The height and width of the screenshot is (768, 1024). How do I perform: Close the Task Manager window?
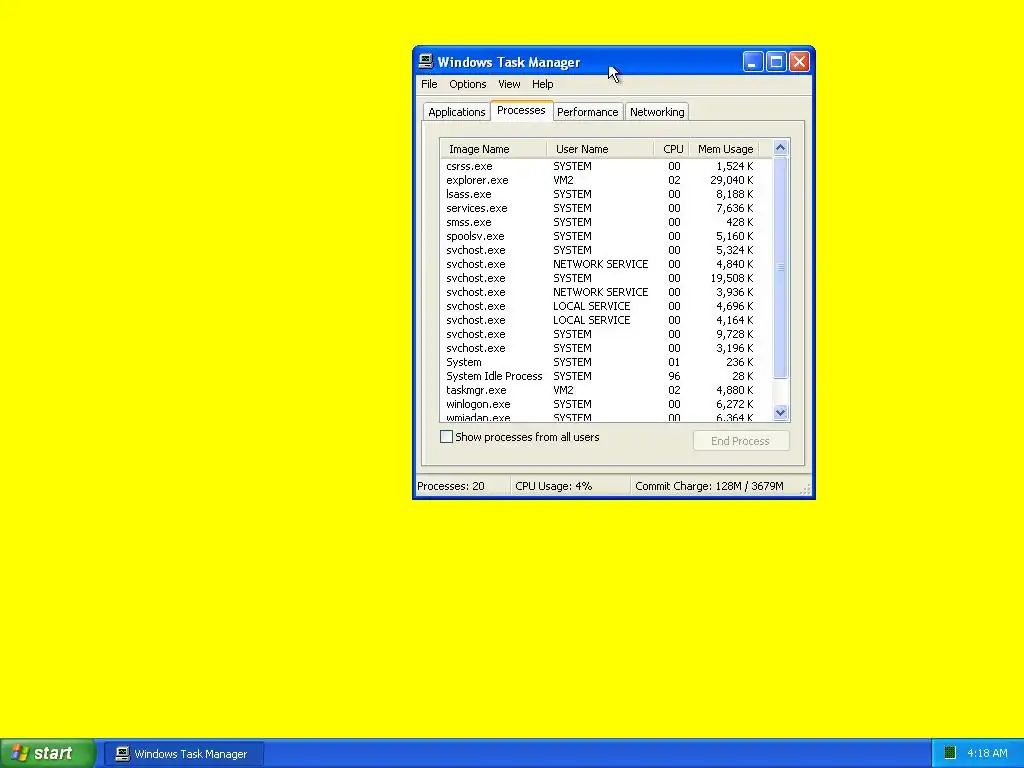799,62
